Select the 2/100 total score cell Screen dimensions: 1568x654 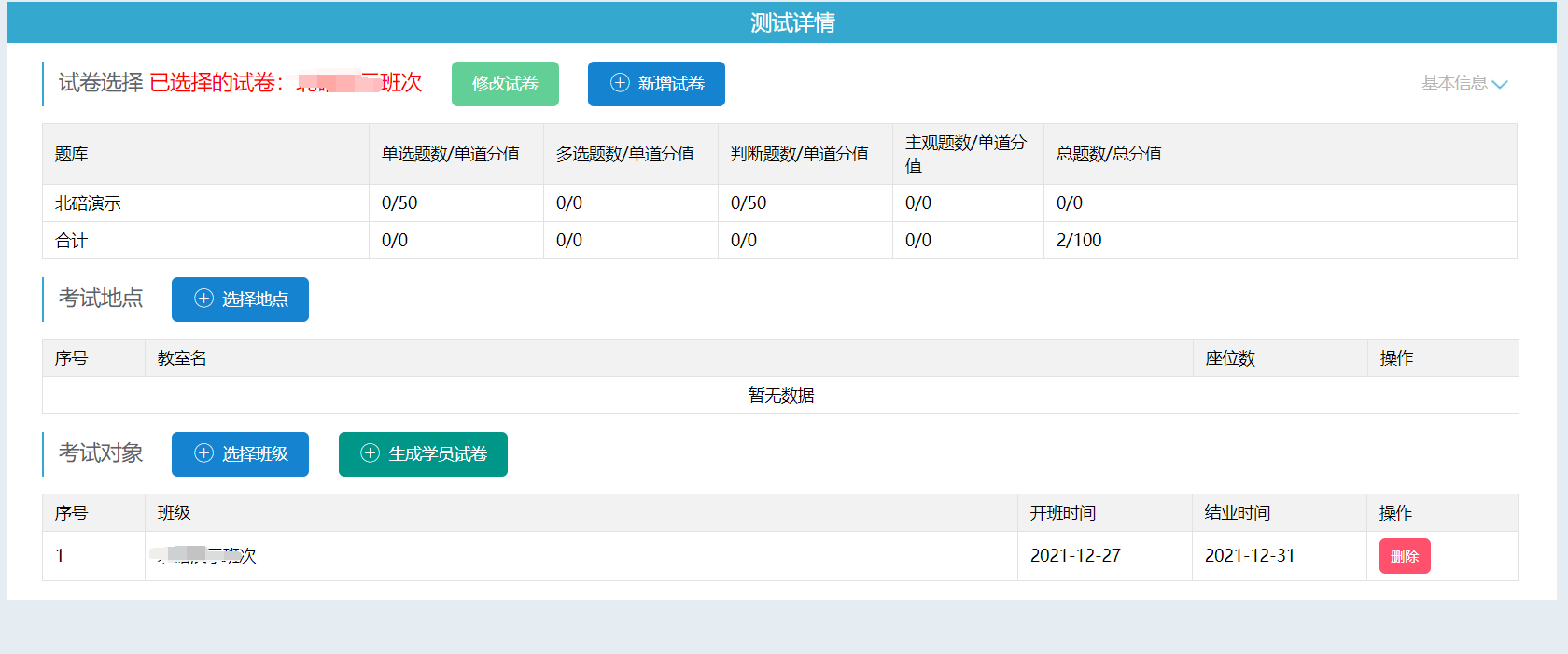(x=1079, y=241)
